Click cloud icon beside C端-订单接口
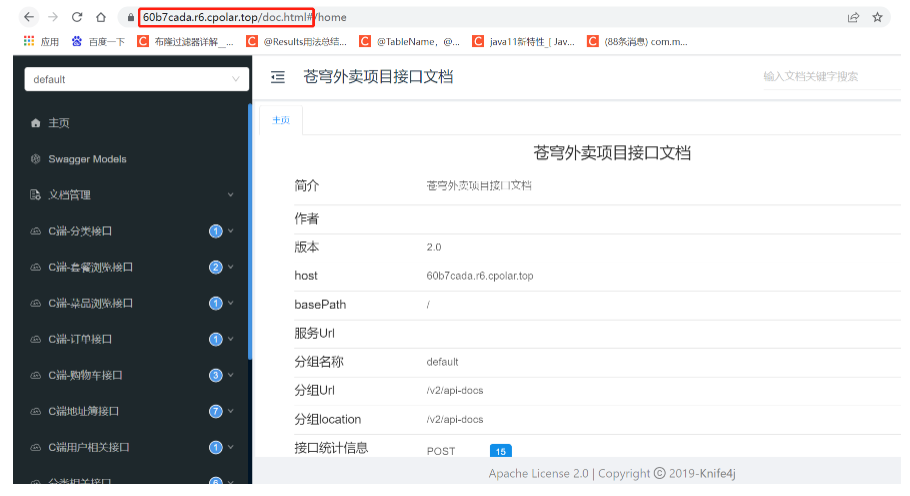This screenshot has height=496, width=910. [x=35, y=339]
